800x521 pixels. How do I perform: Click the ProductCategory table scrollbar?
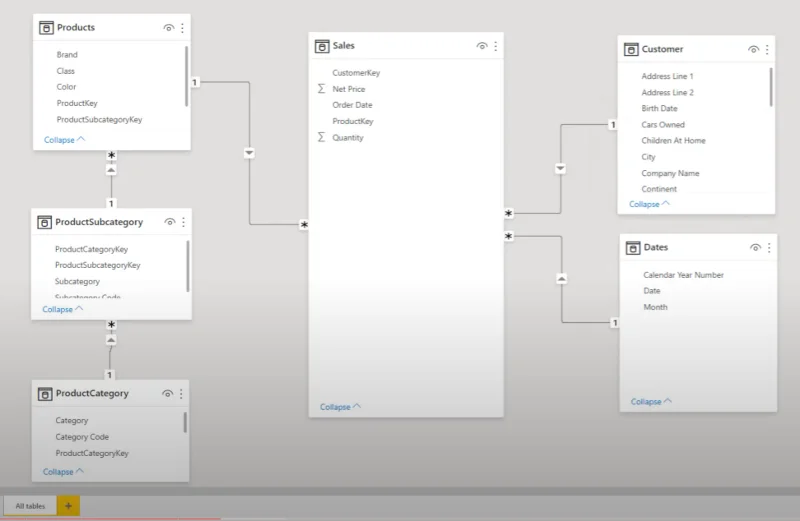(x=185, y=423)
